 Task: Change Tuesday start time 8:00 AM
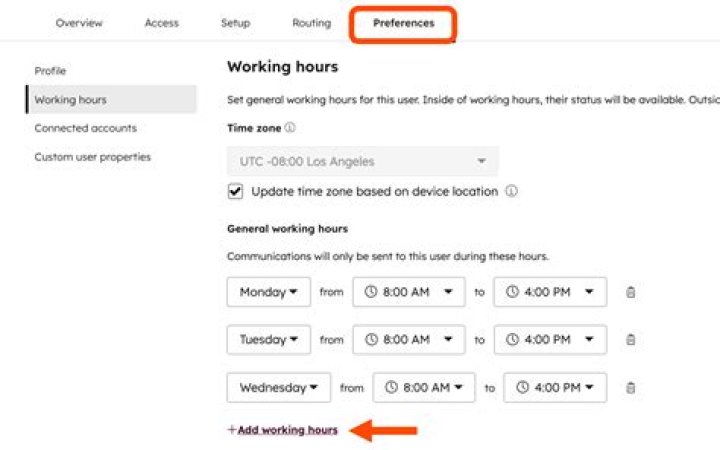point(409,339)
